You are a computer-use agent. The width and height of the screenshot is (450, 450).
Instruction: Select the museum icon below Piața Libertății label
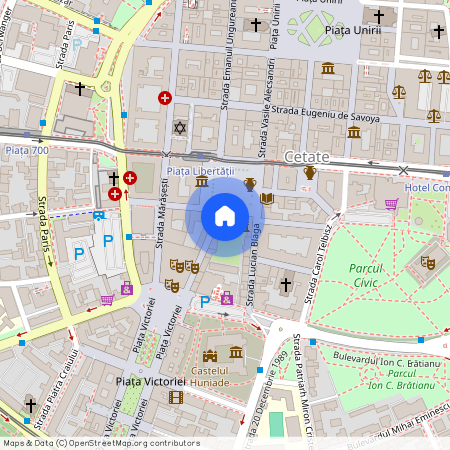[x=202, y=182]
